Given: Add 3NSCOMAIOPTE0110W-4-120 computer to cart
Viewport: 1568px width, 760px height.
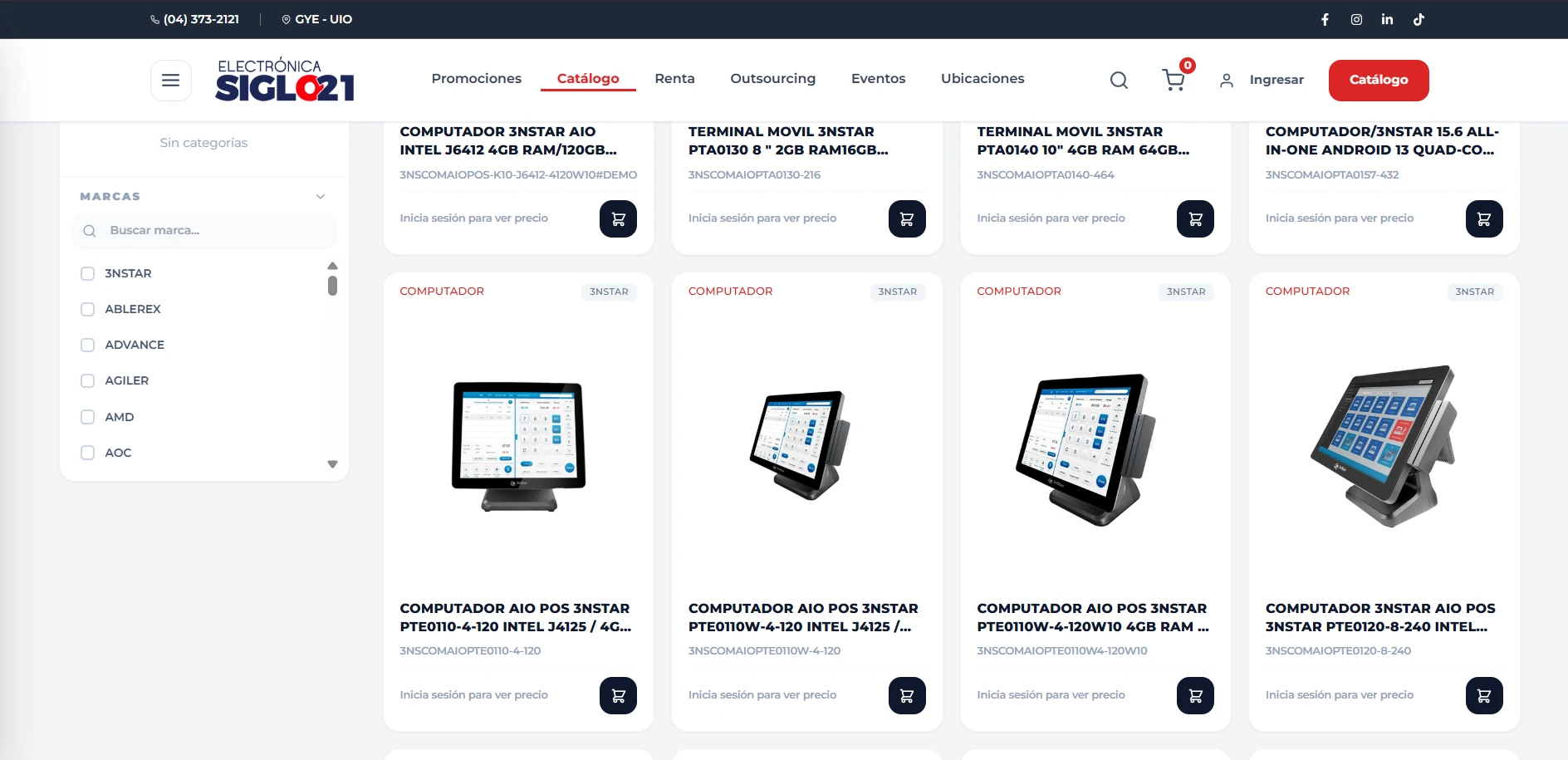Looking at the screenshot, I should click(907, 695).
